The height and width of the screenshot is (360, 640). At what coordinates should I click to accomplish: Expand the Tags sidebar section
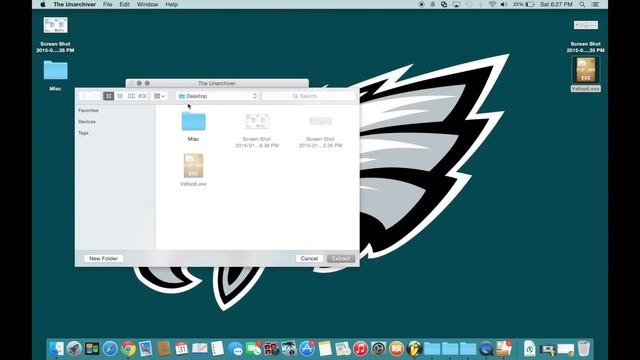point(83,133)
